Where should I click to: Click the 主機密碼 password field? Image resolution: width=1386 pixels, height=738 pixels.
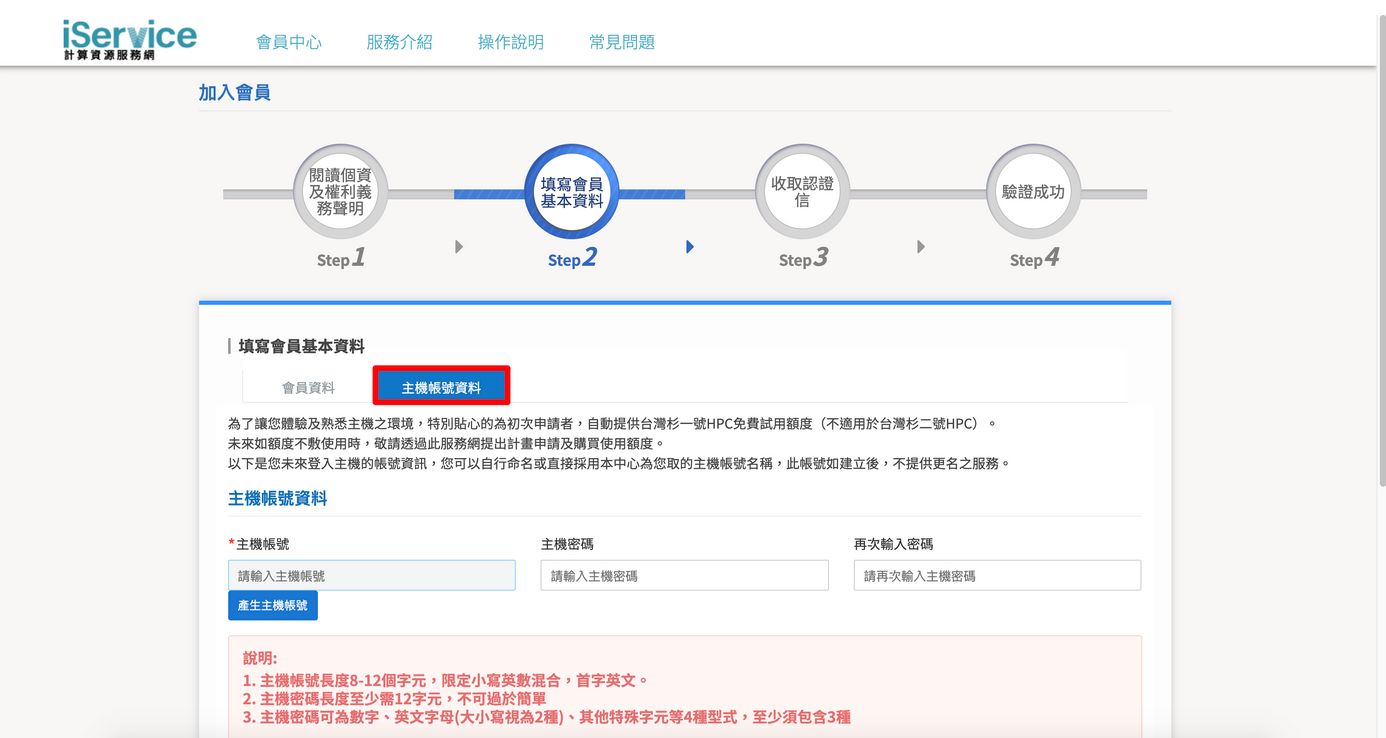pos(684,575)
